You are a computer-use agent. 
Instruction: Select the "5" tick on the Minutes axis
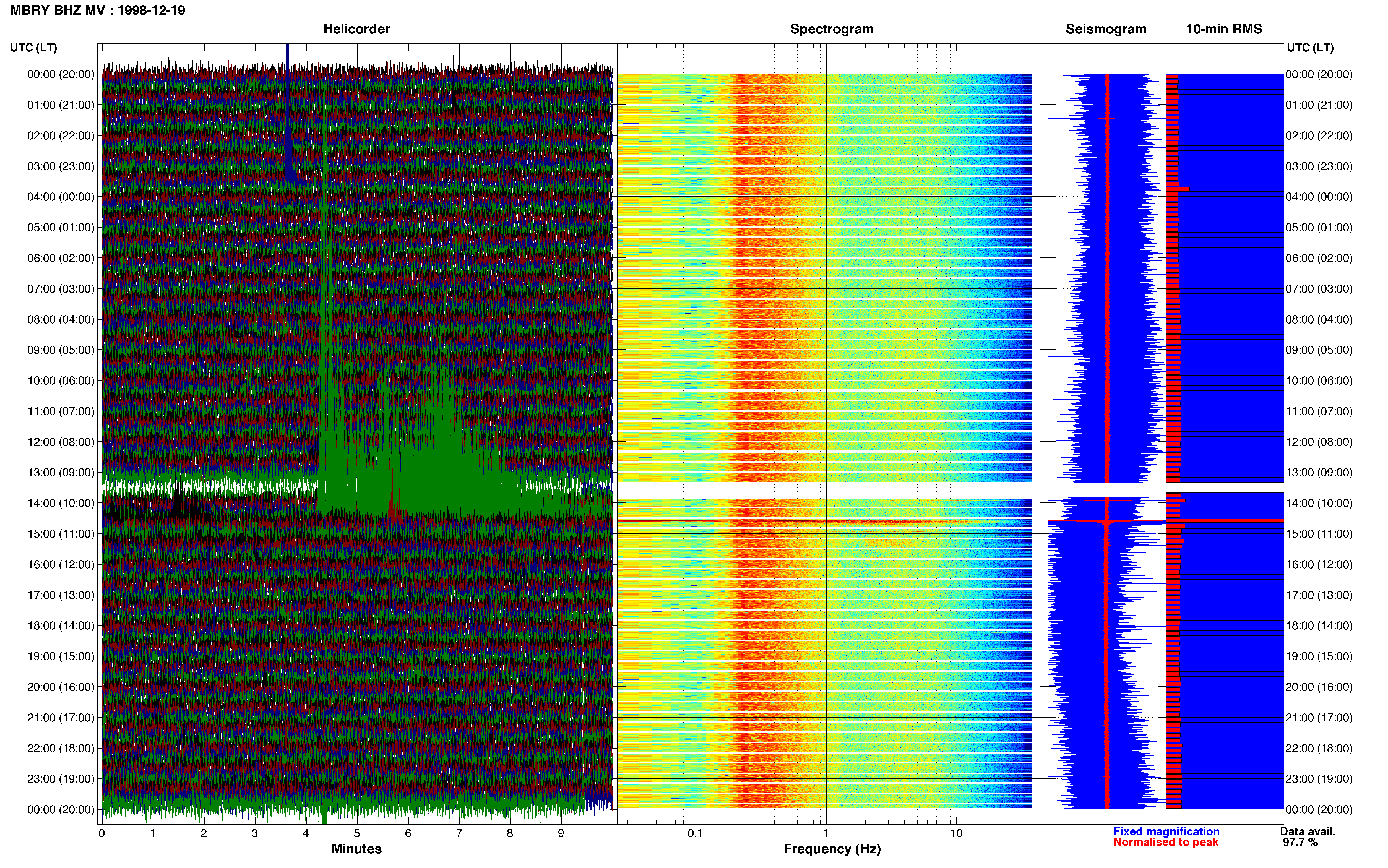click(x=357, y=833)
